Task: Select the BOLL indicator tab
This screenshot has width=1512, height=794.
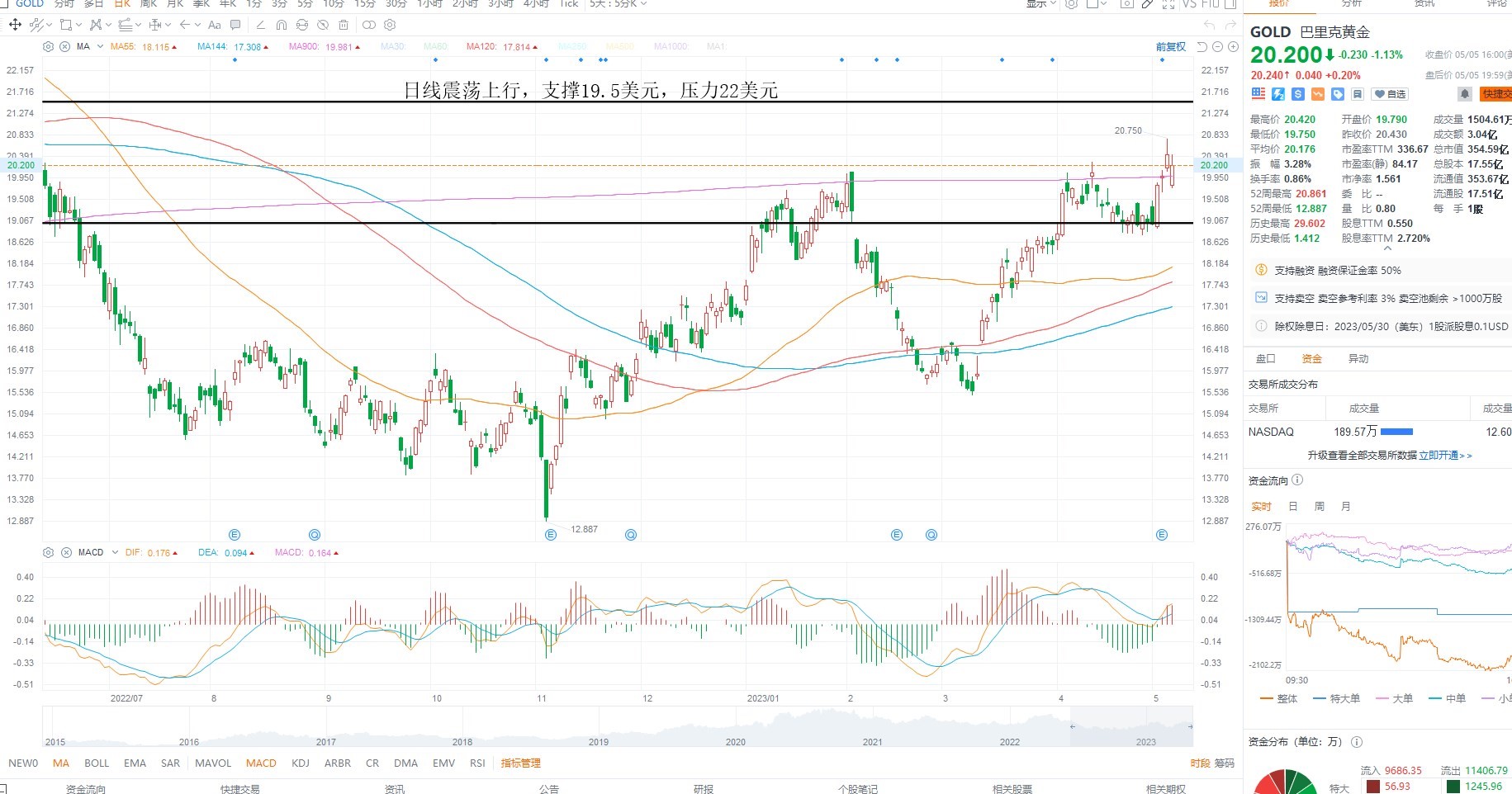Action: tap(97, 763)
